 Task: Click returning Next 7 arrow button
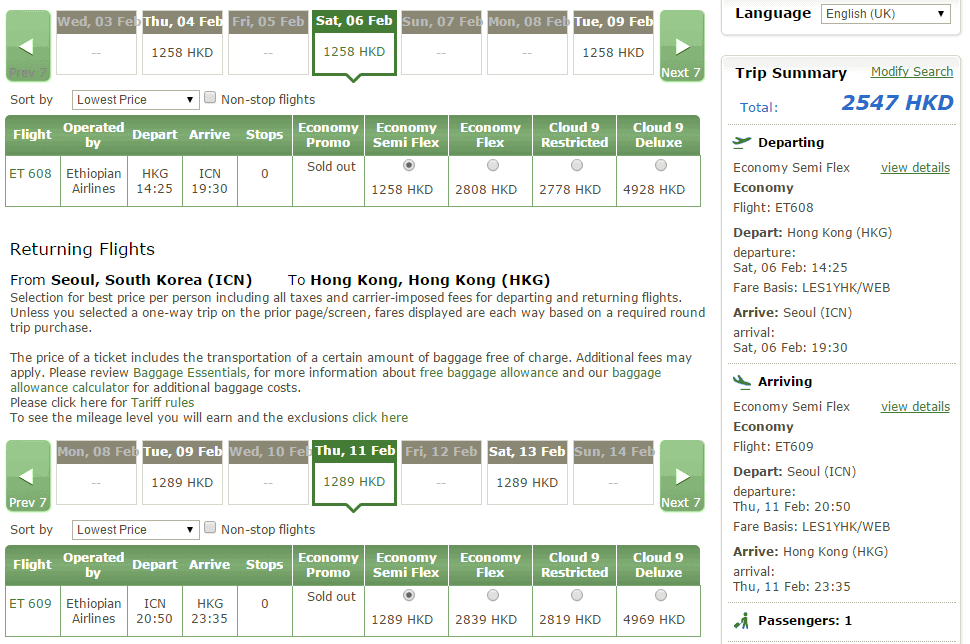(681, 476)
